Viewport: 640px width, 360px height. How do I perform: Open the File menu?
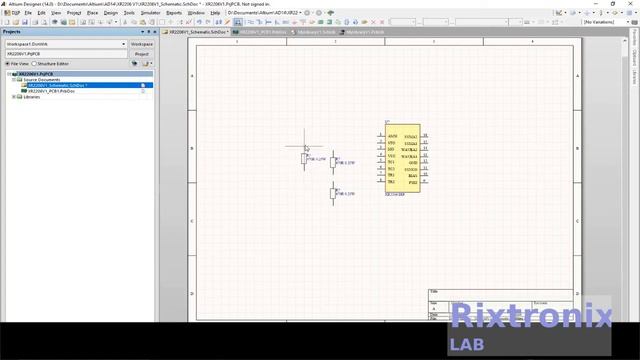(28, 13)
